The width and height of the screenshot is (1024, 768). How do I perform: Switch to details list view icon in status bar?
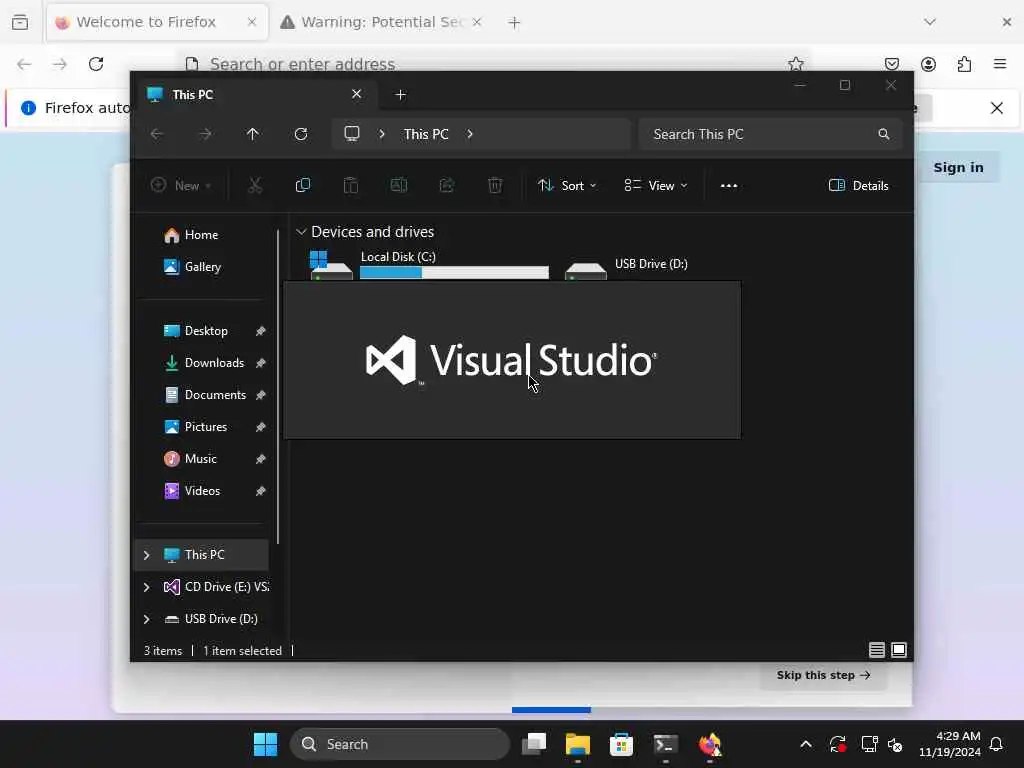[876, 650]
